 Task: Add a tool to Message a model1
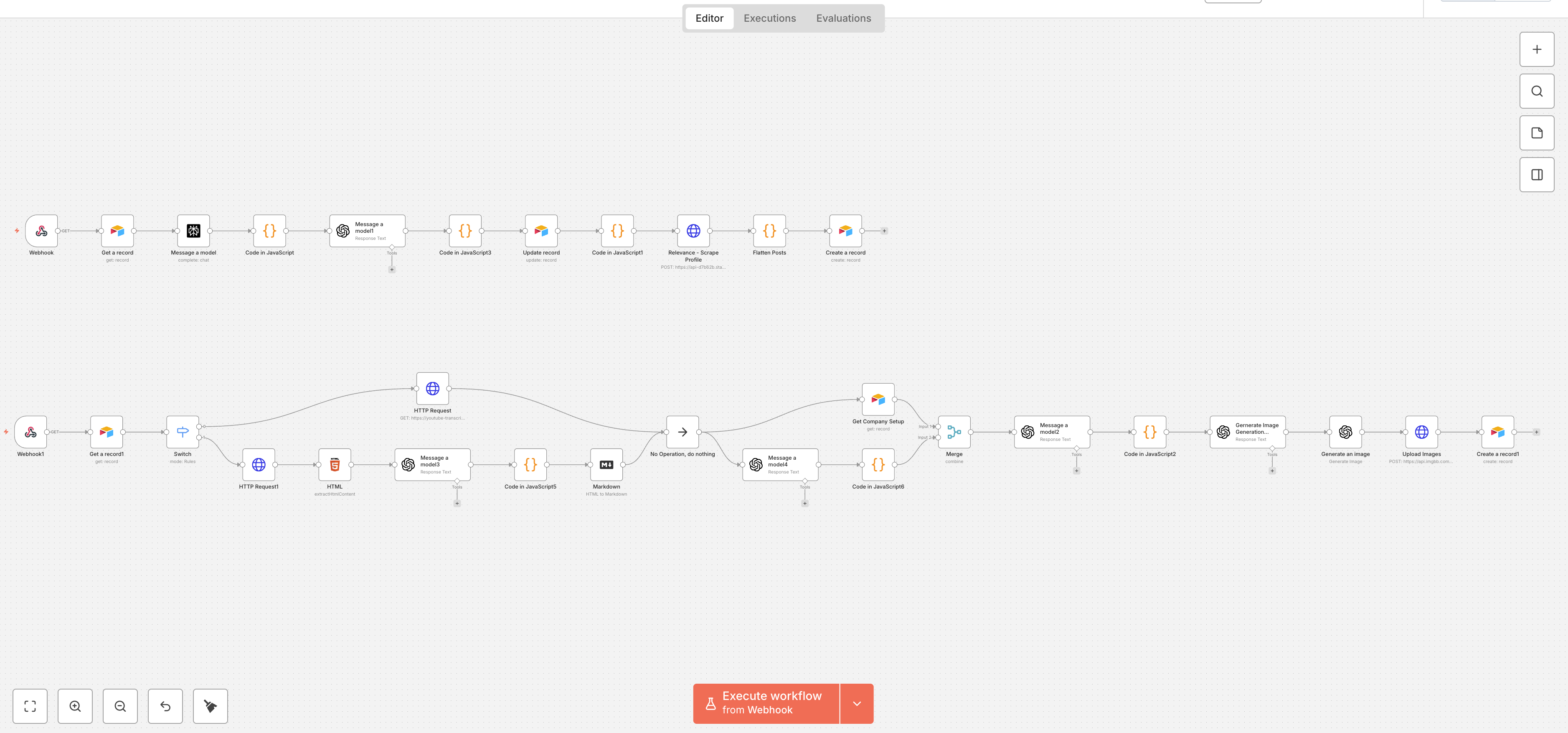(393, 269)
